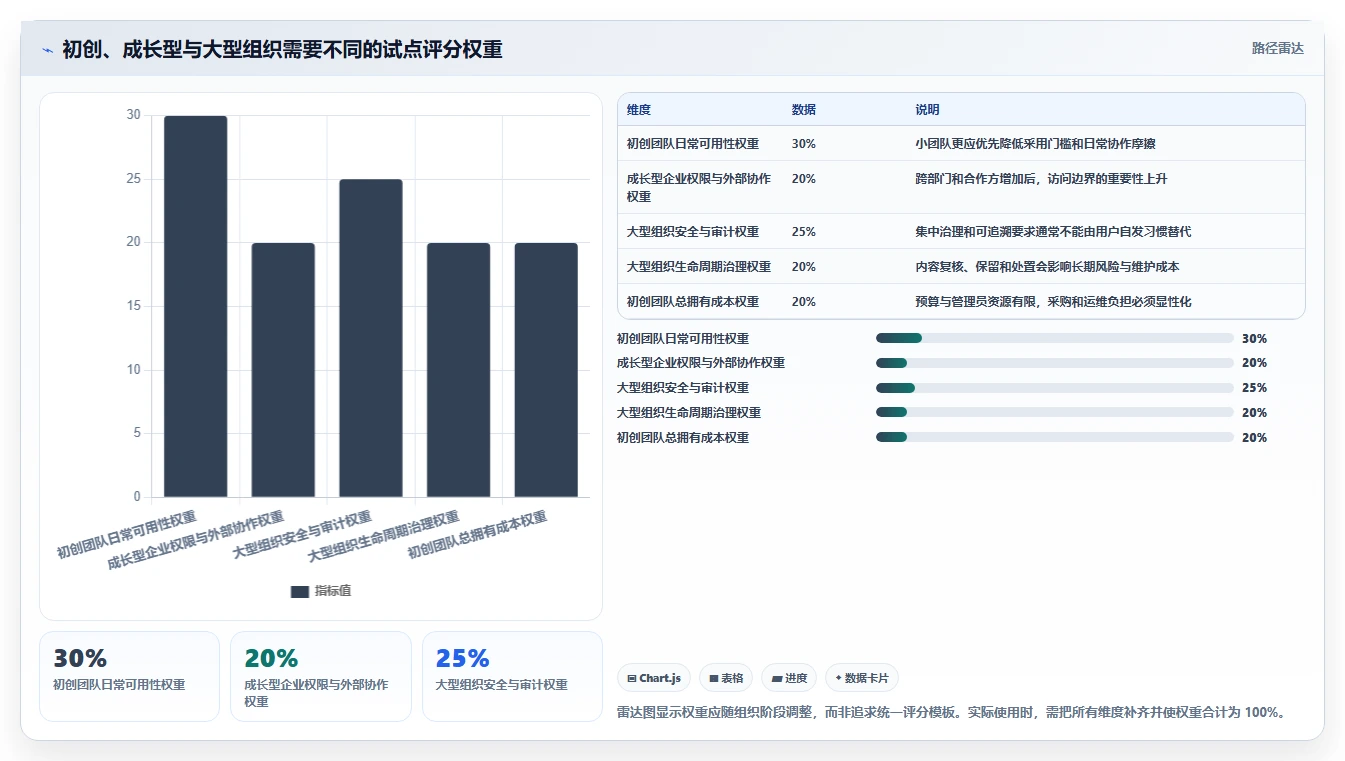
Task: Click description 小团队更应优先降低采用门槛和日常协作摩擦
Action: point(1035,144)
